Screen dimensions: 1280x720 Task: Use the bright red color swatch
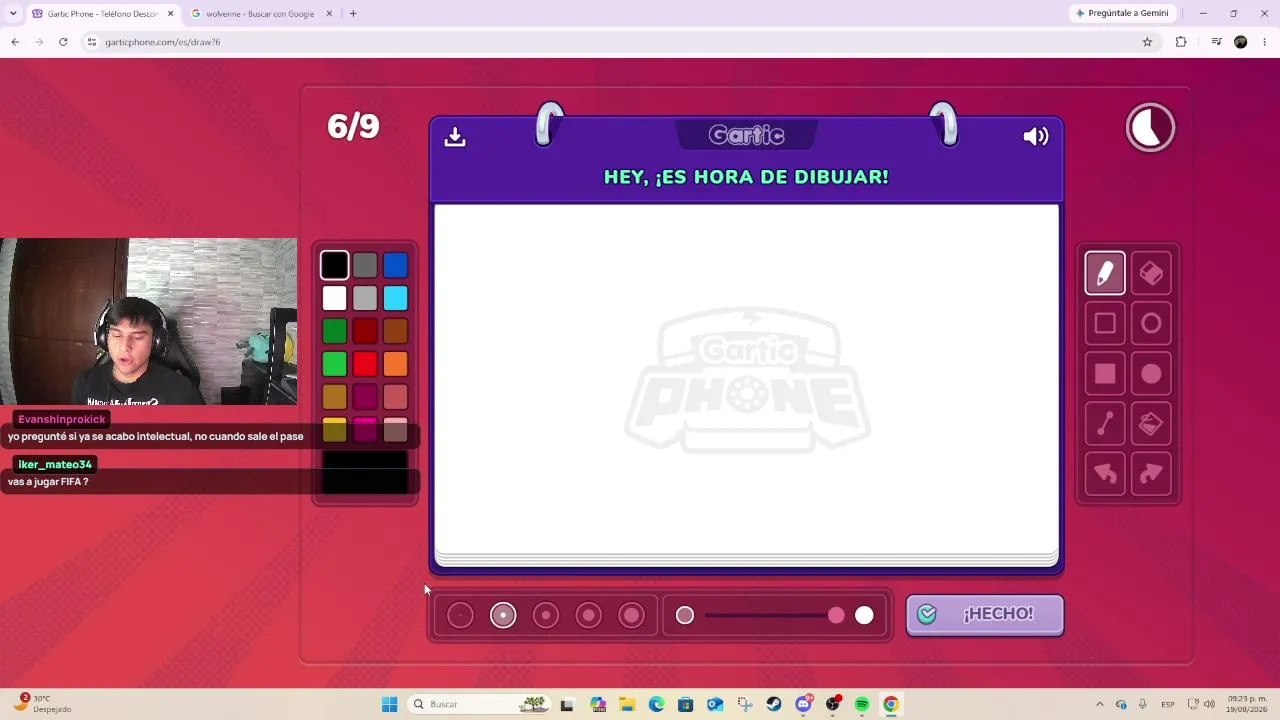(x=365, y=364)
